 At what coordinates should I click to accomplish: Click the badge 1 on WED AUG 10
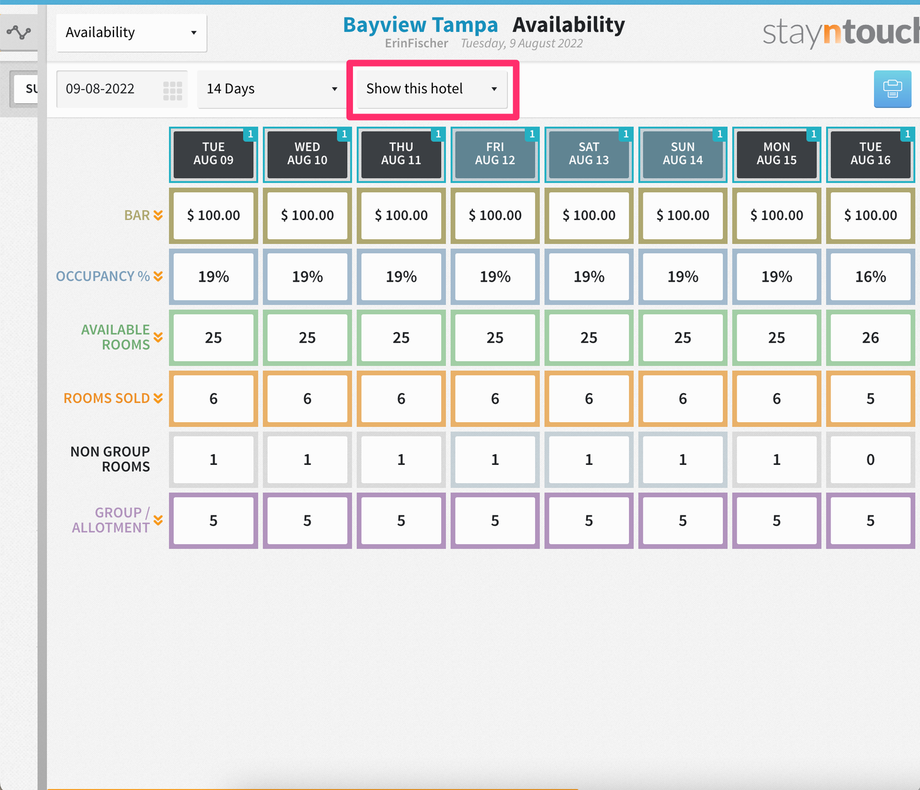tap(344, 134)
